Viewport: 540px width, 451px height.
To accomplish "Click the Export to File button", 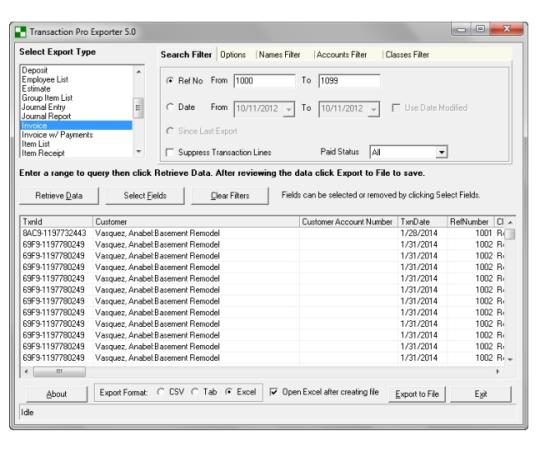I will click(x=417, y=394).
